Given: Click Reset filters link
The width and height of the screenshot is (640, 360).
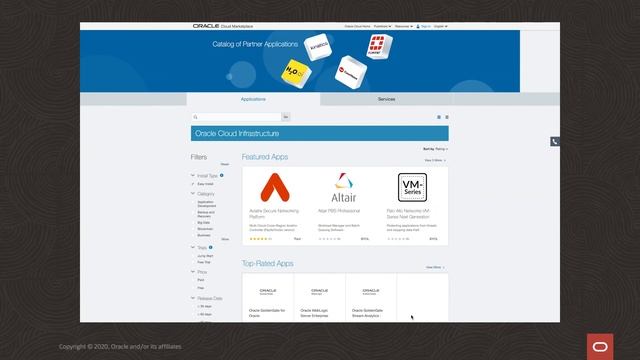Looking at the screenshot, I should point(225,164).
